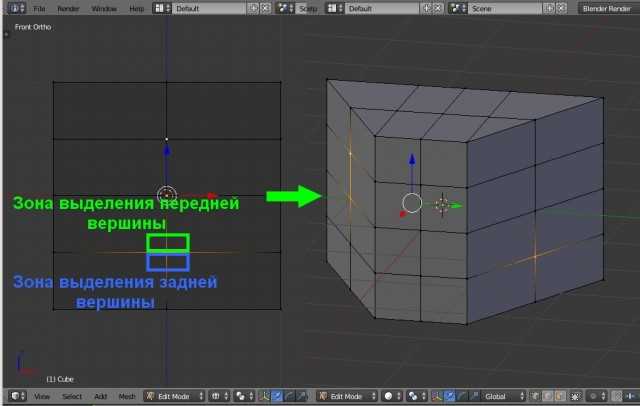Expand the right Edit Mode selector
This screenshot has width=640, height=406.
click(x=347, y=396)
